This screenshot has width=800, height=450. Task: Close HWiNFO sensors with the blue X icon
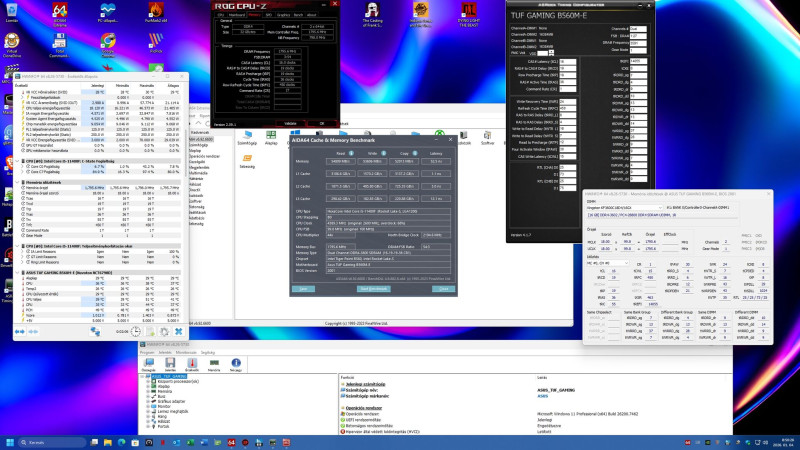pos(179,332)
